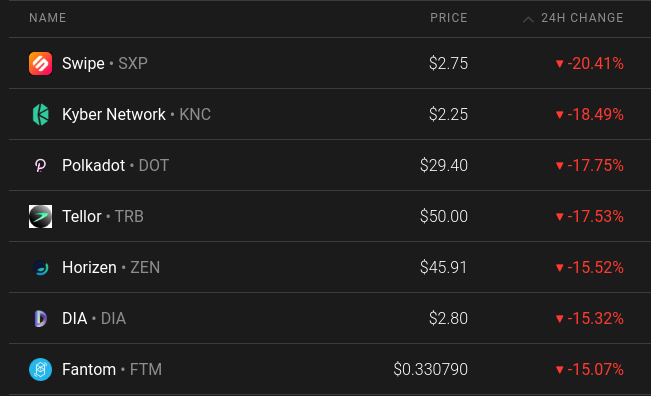The width and height of the screenshot is (651, 396).
Task: Sort the list by NAME header
Action: [x=48, y=18]
